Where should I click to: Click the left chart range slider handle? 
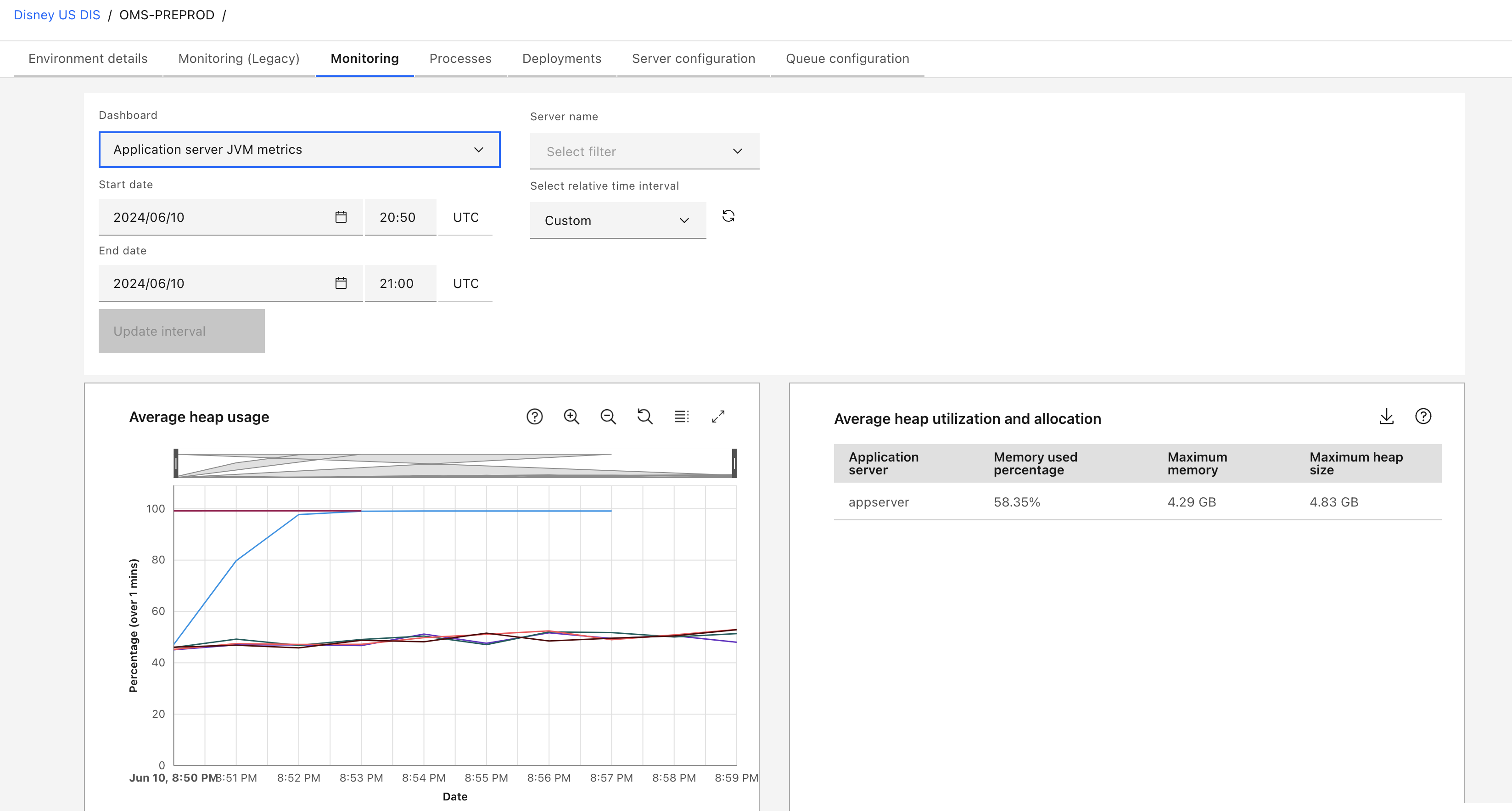tap(176, 463)
